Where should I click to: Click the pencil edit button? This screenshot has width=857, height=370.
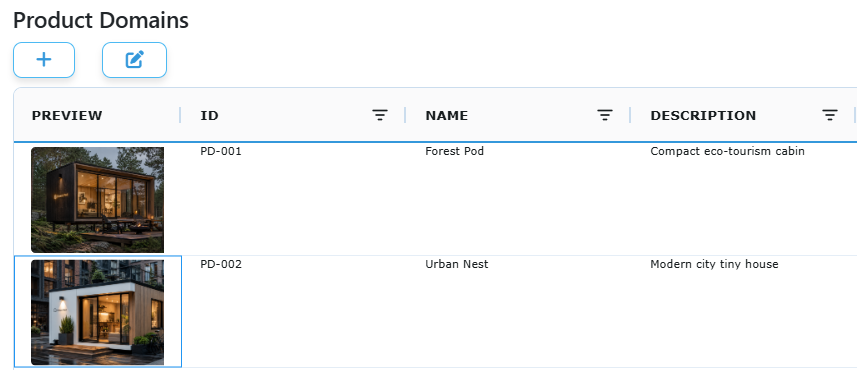[x=134, y=60]
